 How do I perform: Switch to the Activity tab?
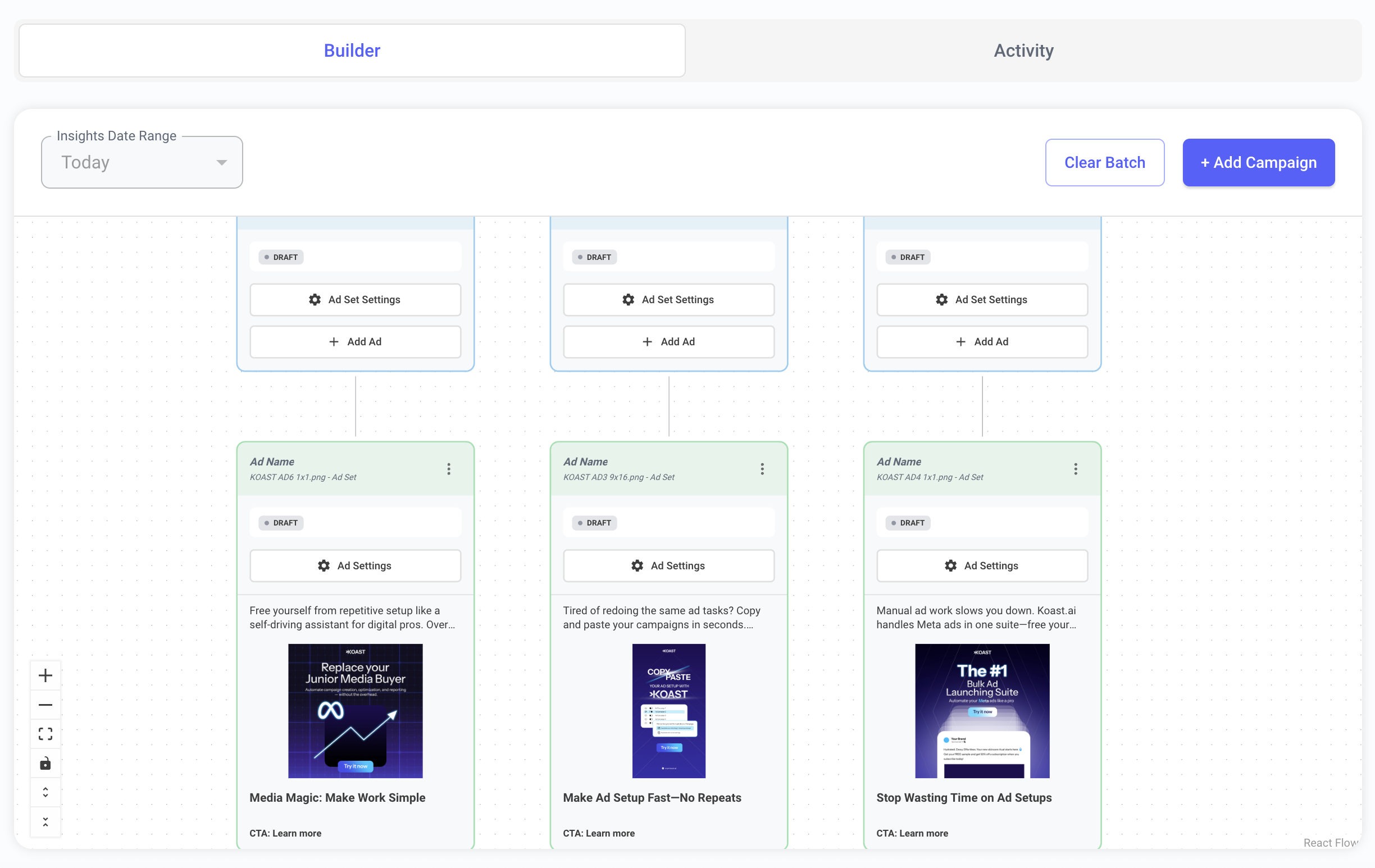coord(1023,50)
